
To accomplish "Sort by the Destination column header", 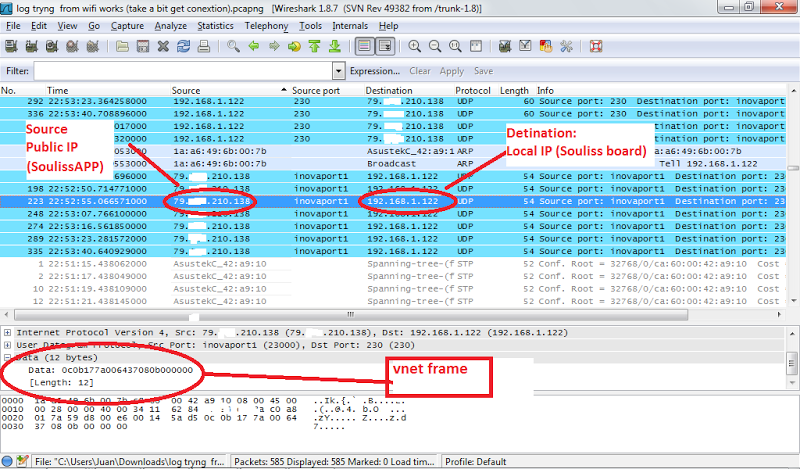I will 408,90.
